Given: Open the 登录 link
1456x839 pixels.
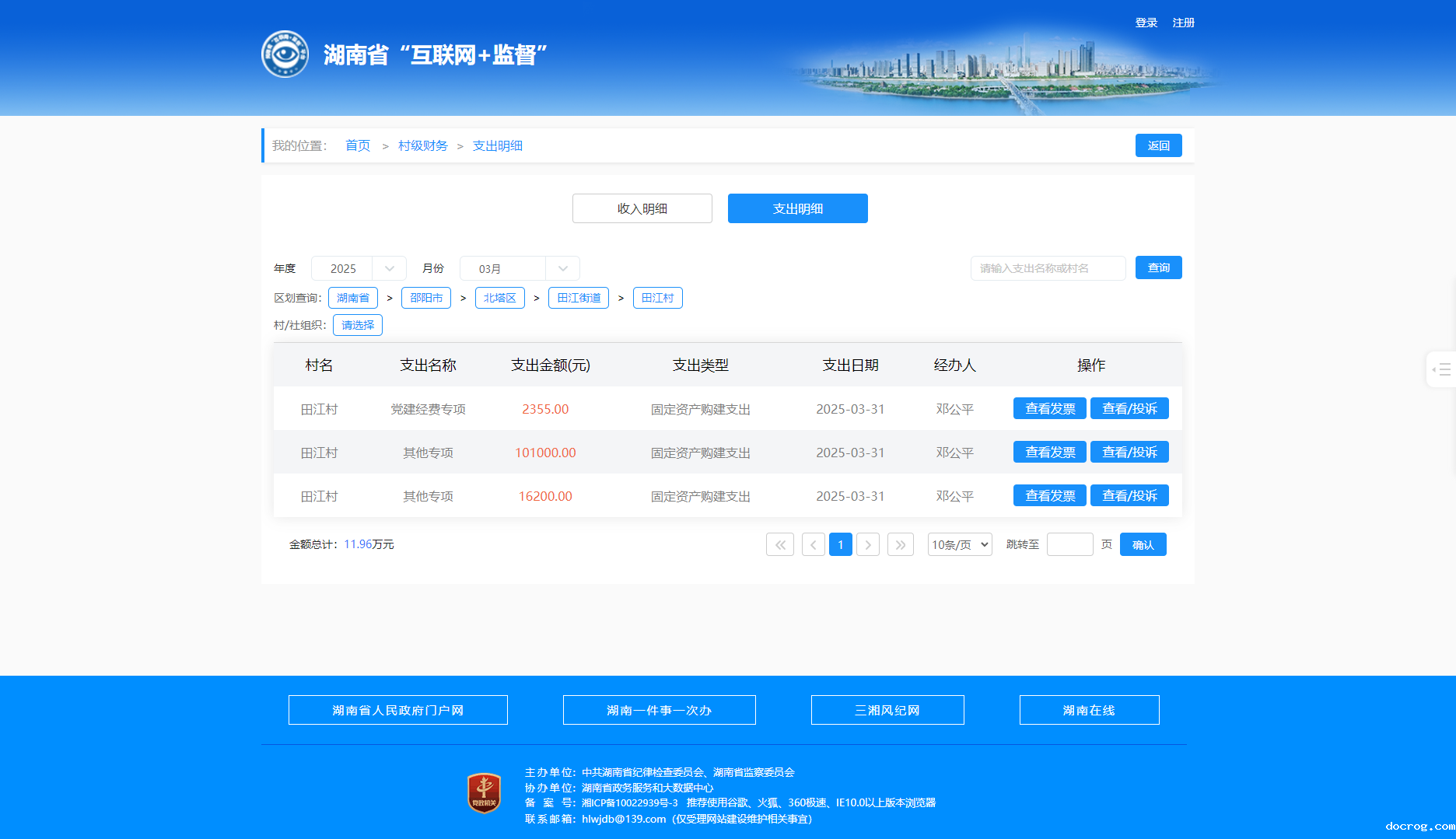Looking at the screenshot, I should tap(1146, 23).
